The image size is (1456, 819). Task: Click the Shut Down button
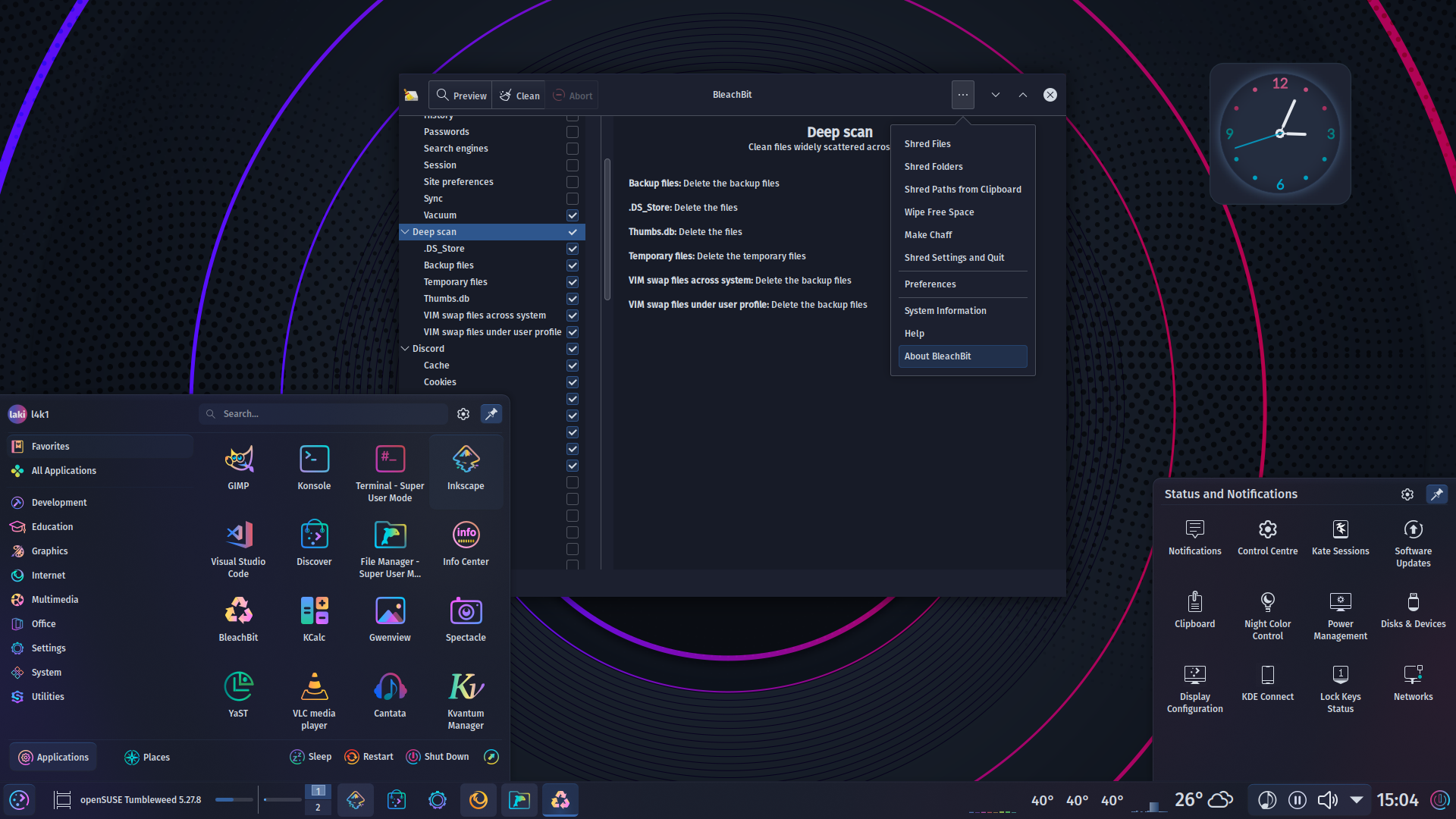(438, 757)
